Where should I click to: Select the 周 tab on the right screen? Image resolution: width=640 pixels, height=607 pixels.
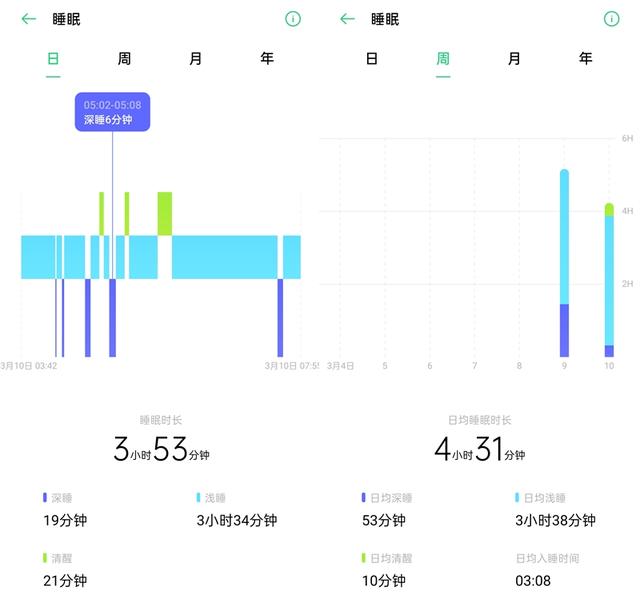(443, 59)
